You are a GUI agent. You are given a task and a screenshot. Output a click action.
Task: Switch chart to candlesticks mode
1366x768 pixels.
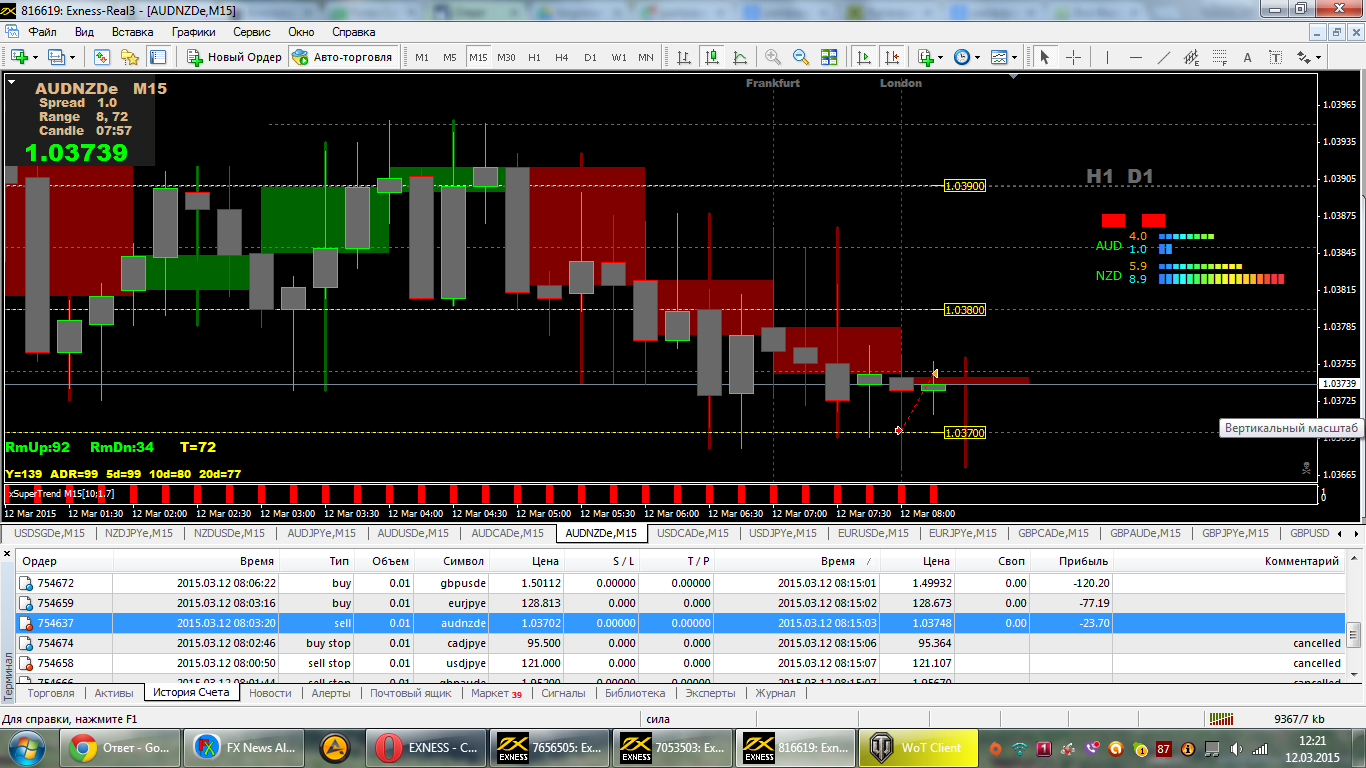(712, 57)
